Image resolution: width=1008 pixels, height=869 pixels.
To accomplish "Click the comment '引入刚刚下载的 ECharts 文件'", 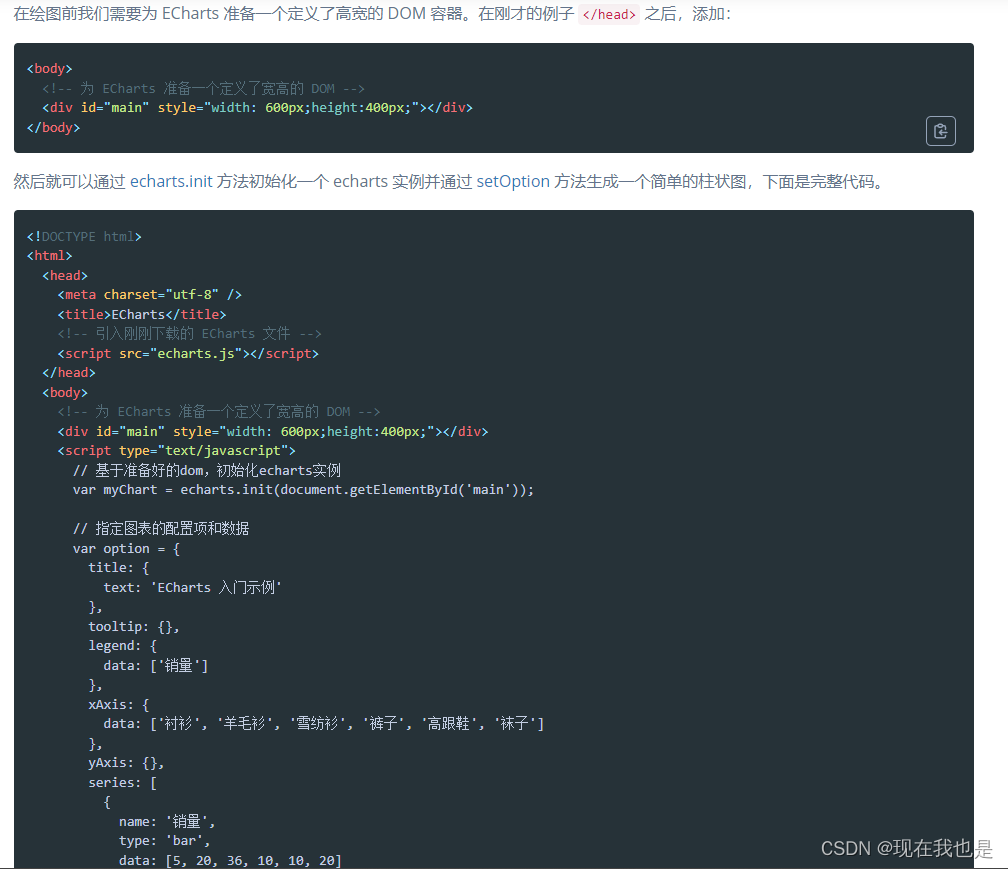I will click(190, 334).
